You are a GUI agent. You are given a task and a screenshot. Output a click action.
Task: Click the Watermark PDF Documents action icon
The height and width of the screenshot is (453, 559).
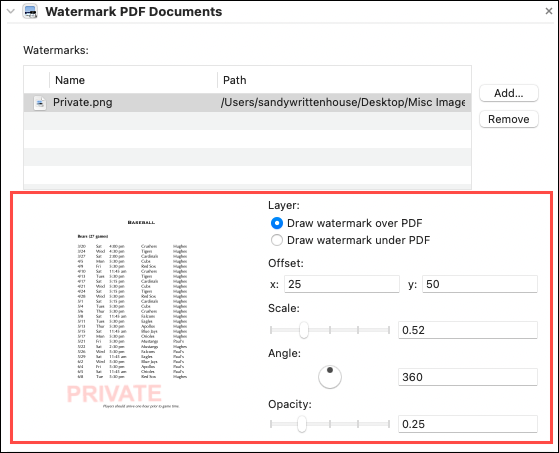[x=30, y=11]
